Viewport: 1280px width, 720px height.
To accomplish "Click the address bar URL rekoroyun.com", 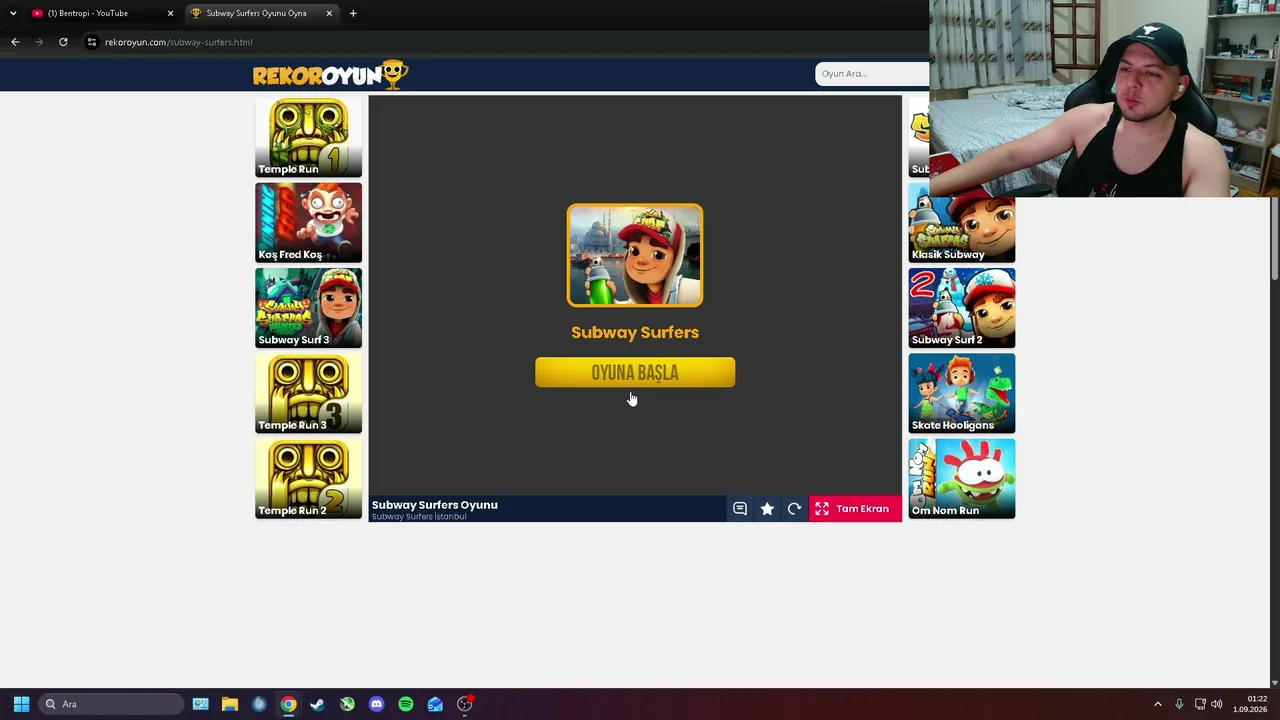I will 179,42.
